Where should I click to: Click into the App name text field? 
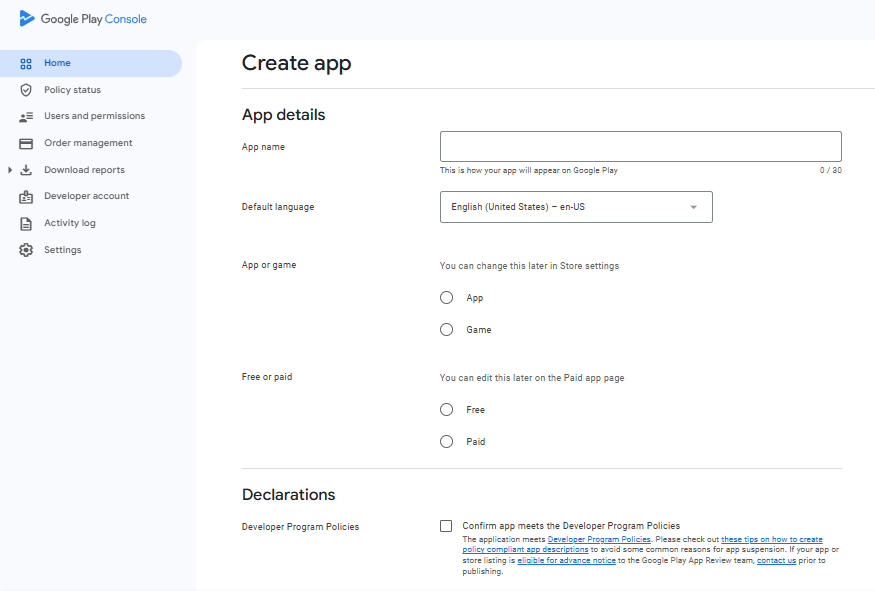pos(641,147)
